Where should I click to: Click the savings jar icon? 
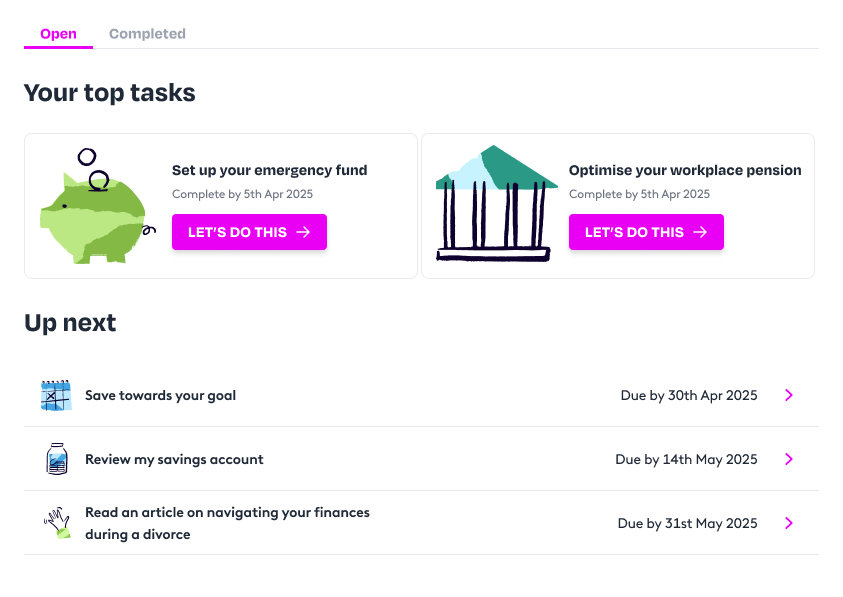pos(56,459)
